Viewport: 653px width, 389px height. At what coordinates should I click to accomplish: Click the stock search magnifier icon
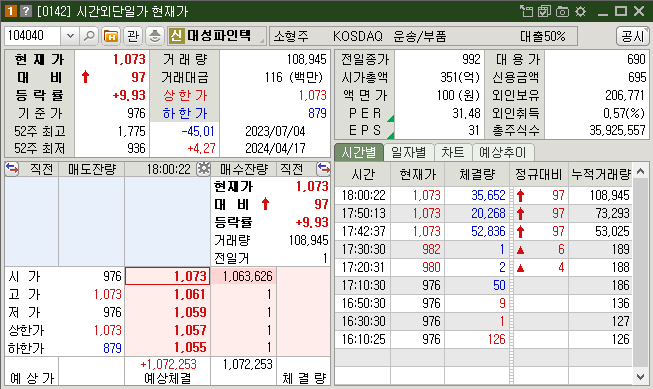tap(89, 36)
